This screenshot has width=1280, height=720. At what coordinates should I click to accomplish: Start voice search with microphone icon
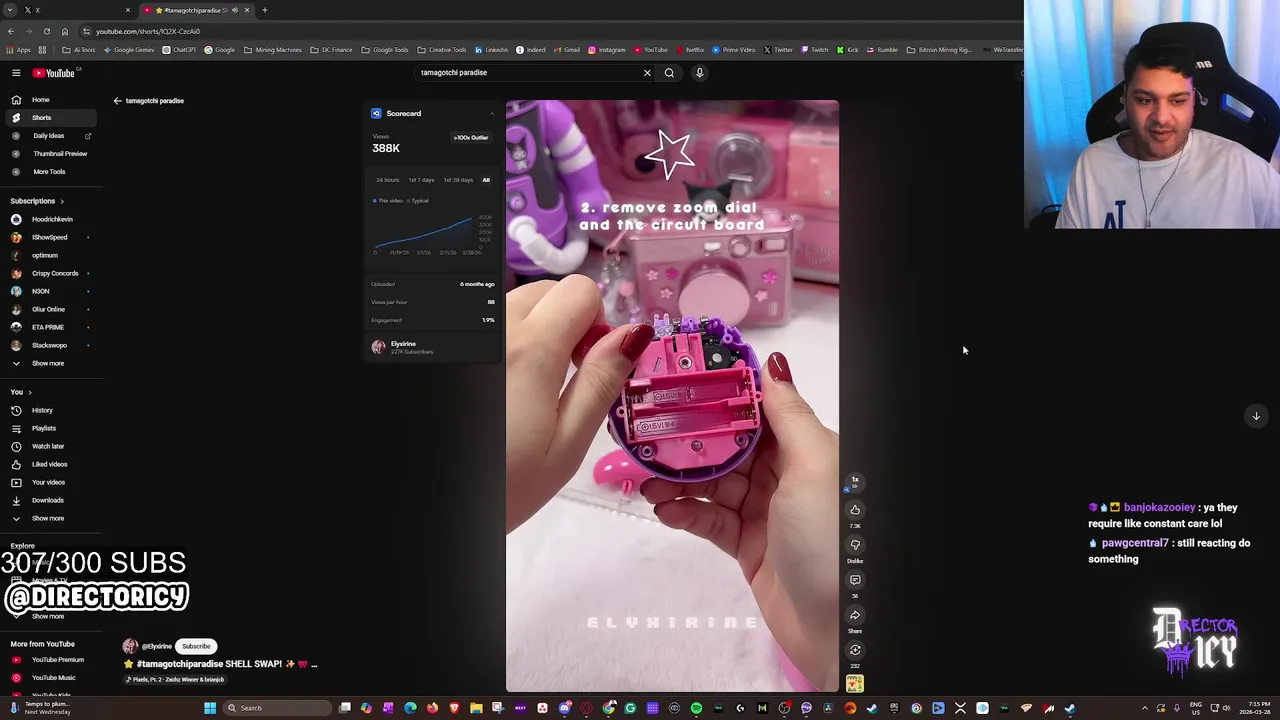click(699, 73)
